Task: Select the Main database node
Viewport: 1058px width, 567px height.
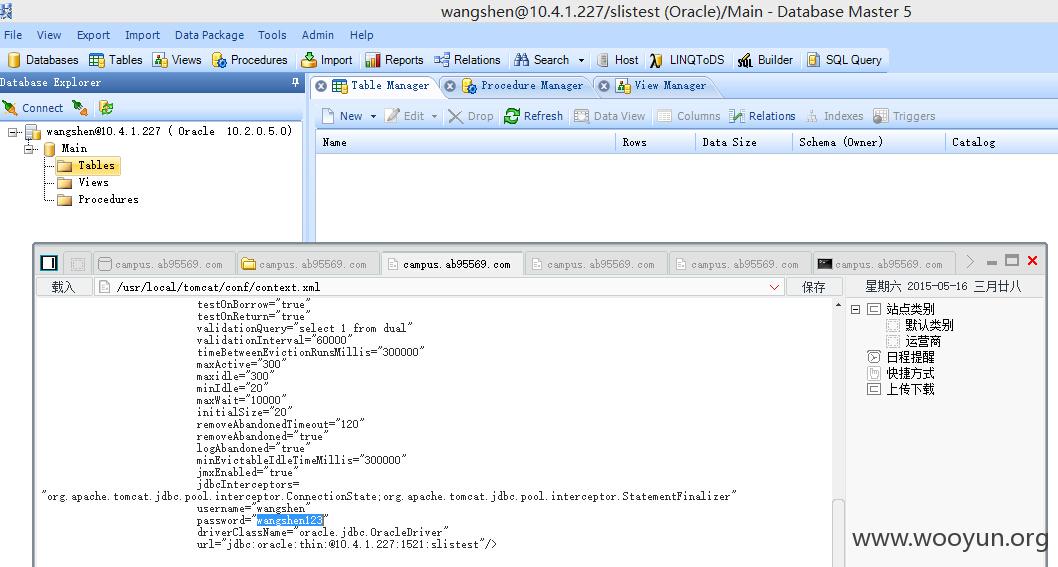Action: click(x=74, y=148)
